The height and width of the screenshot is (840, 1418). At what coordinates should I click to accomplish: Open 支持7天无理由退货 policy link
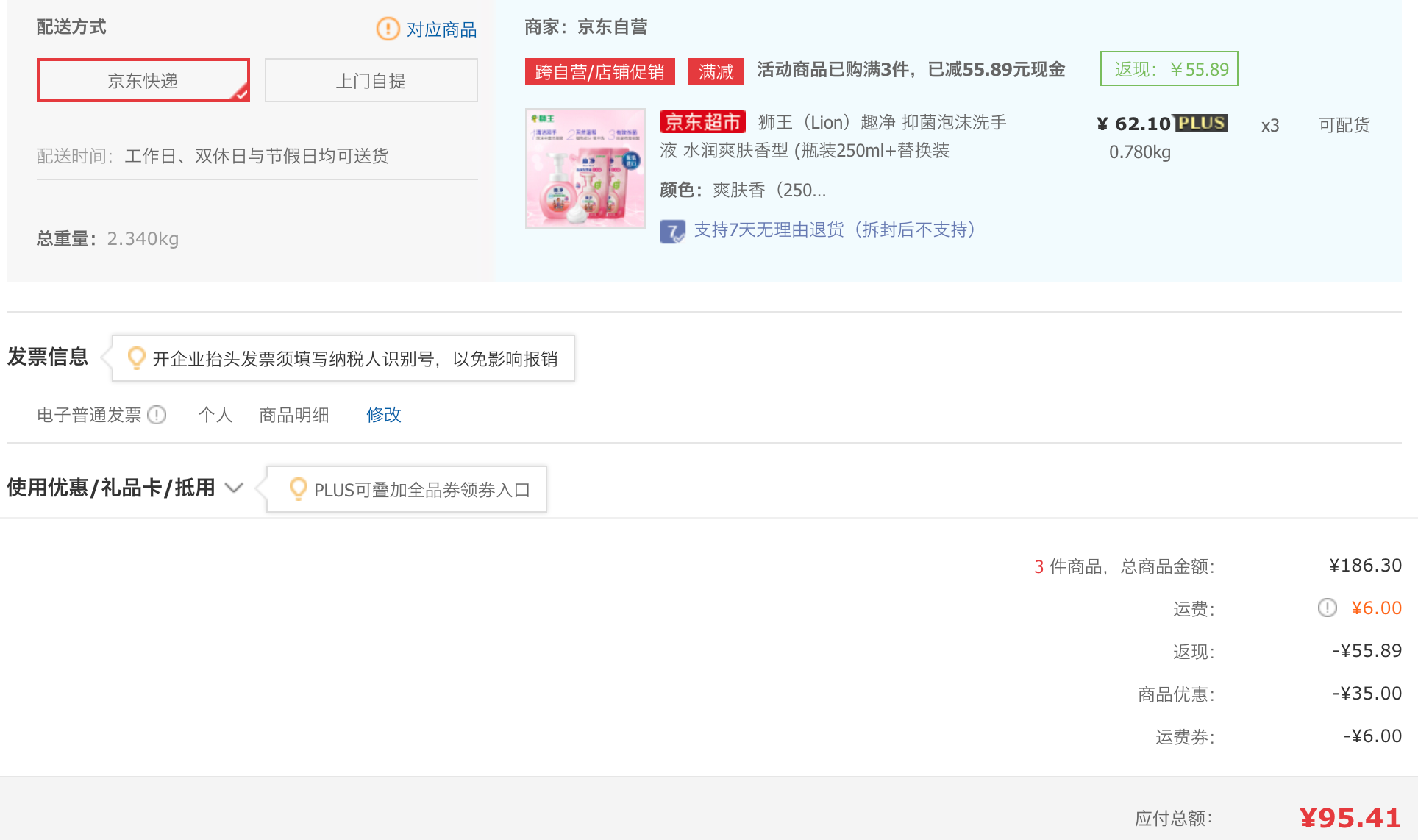point(835,229)
